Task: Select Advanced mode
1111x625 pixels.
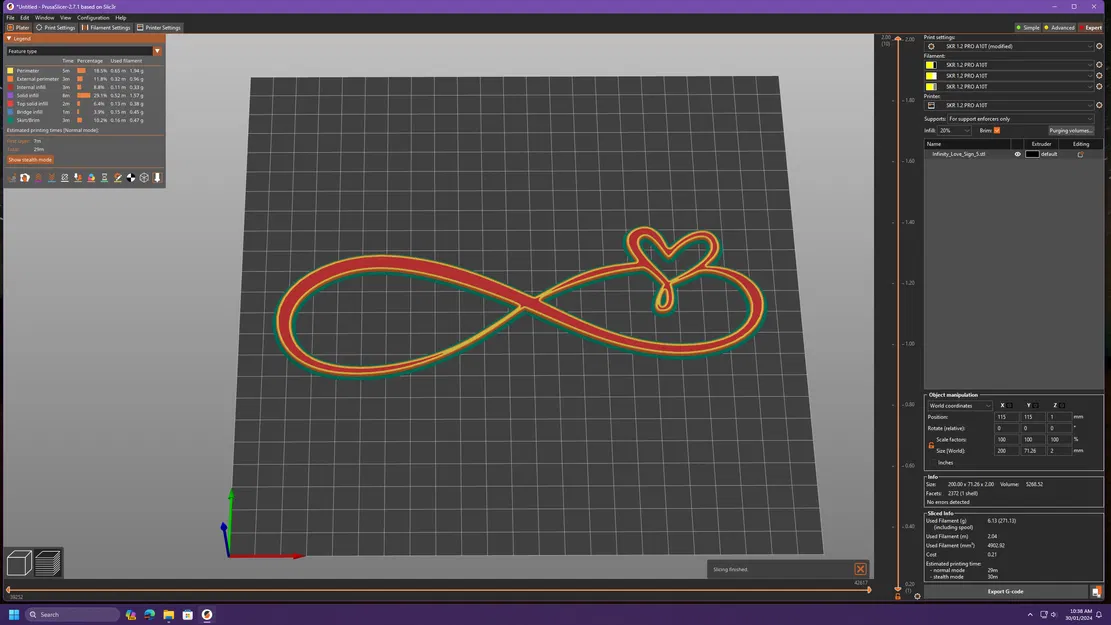Action: 1059,28
